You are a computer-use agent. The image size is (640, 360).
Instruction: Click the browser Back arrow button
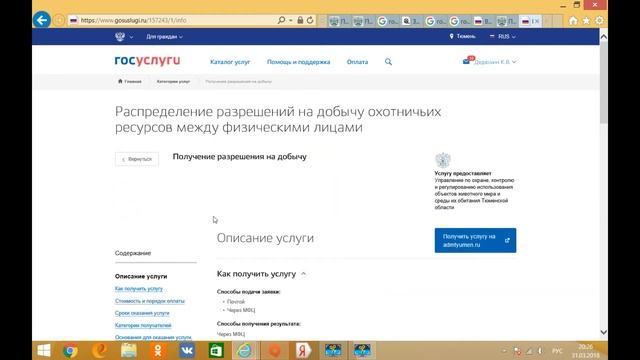42,20
